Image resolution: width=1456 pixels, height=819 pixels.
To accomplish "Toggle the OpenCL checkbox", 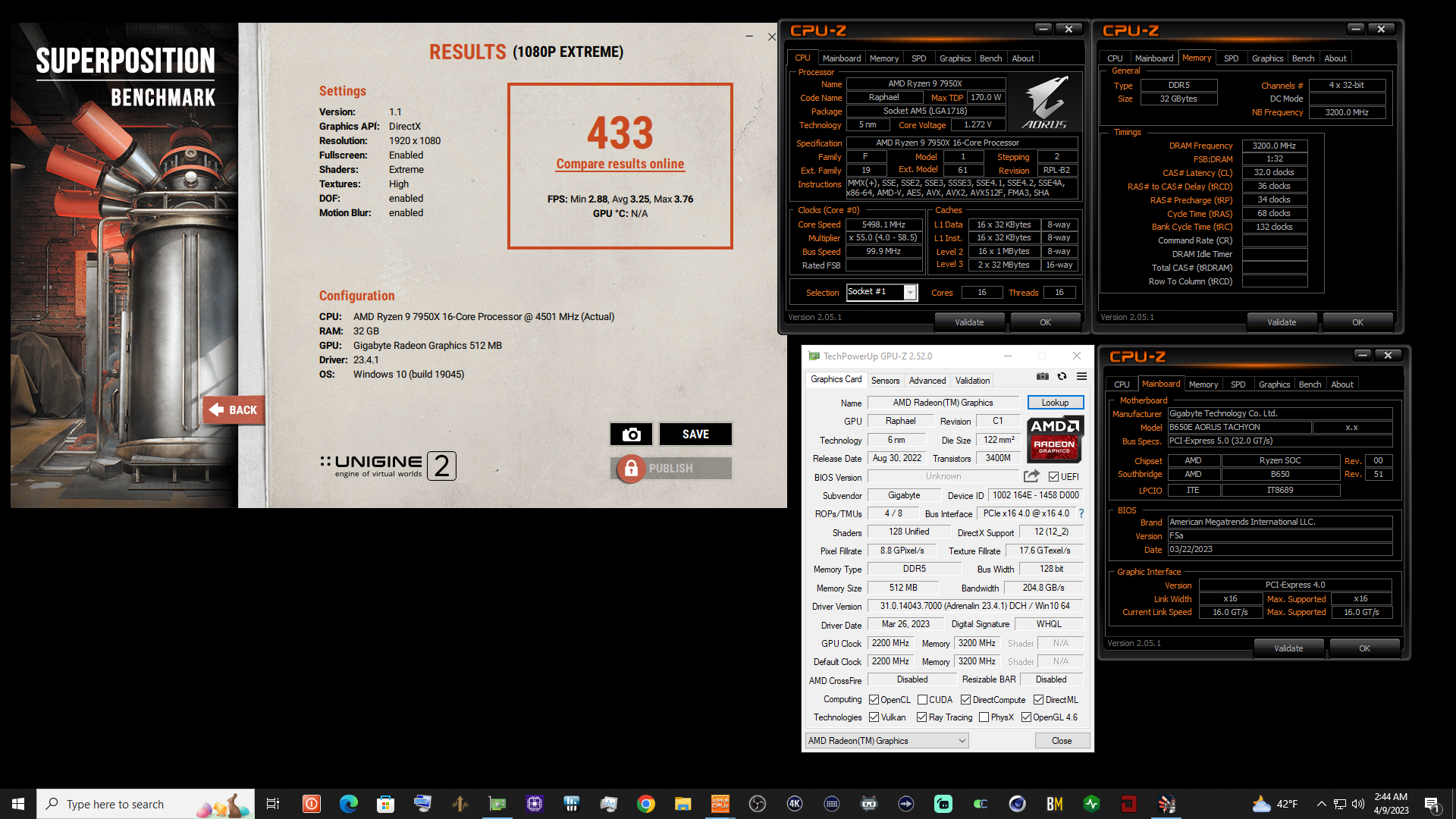I will tap(874, 699).
